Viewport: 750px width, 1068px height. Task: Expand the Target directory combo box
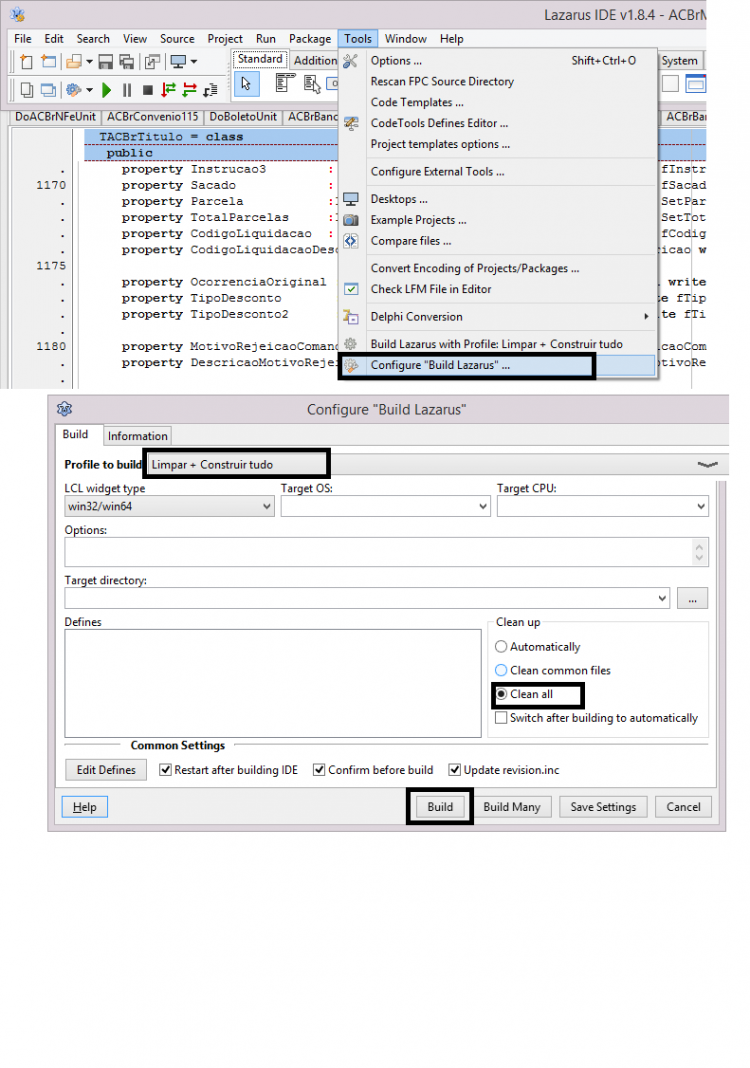pos(662,598)
